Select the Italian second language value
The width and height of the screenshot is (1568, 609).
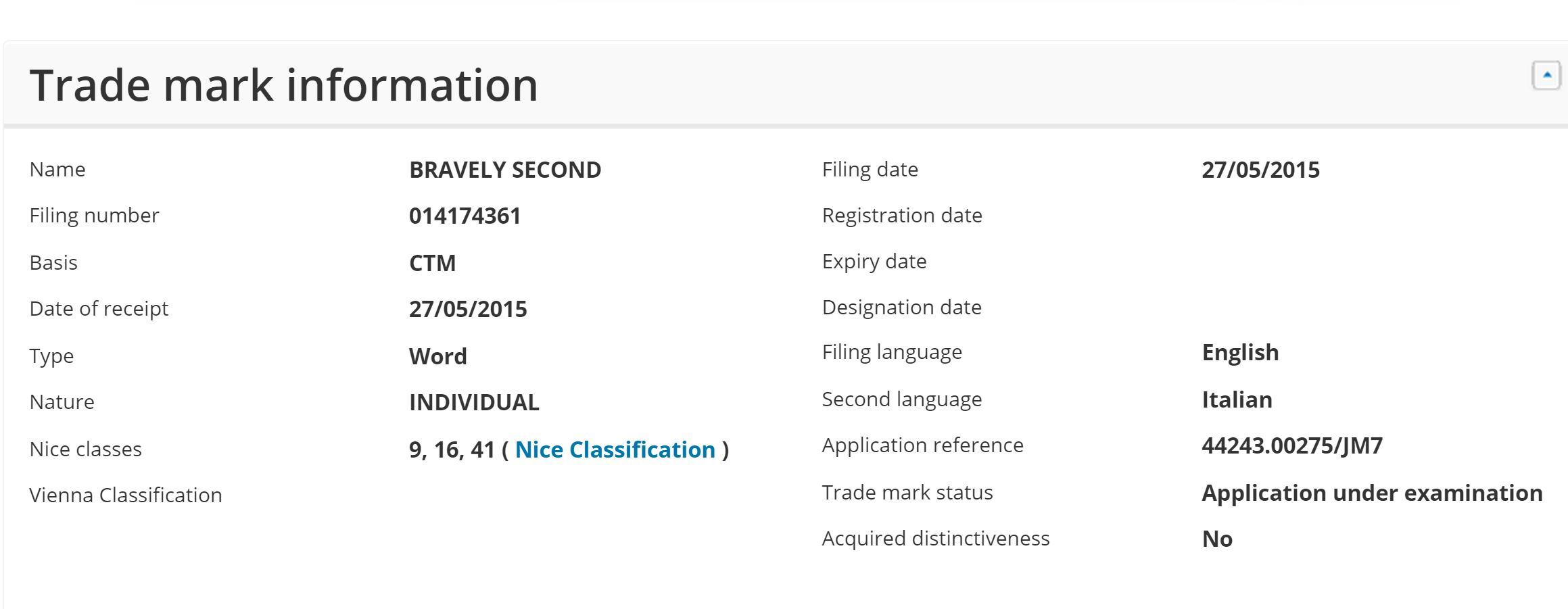click(1237, 399)
